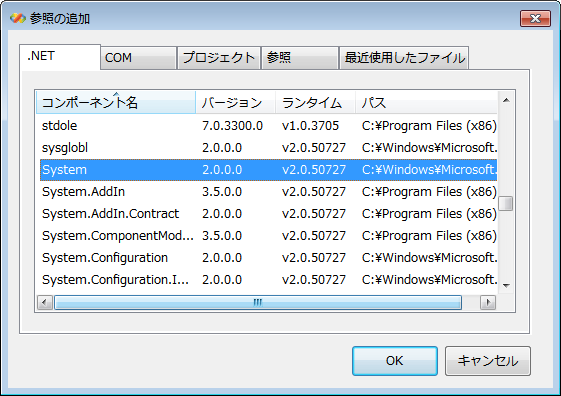Click the horizontal scrollbar thumb
The image size is (561, 396).
(x=258, y=303)
